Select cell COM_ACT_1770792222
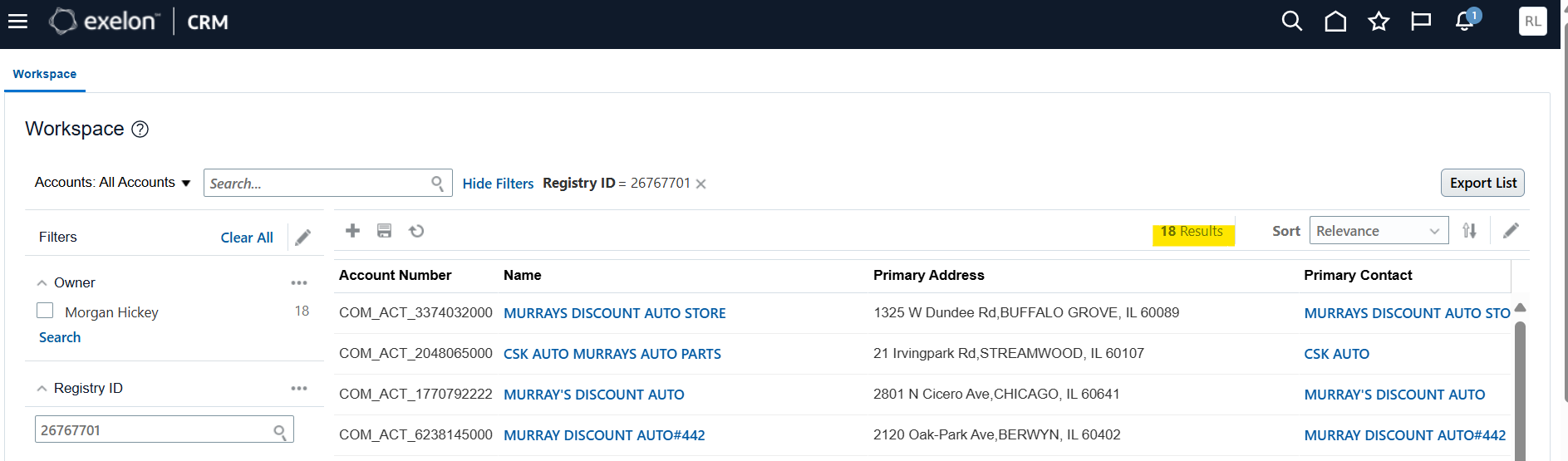 click(x=415, y=394)
